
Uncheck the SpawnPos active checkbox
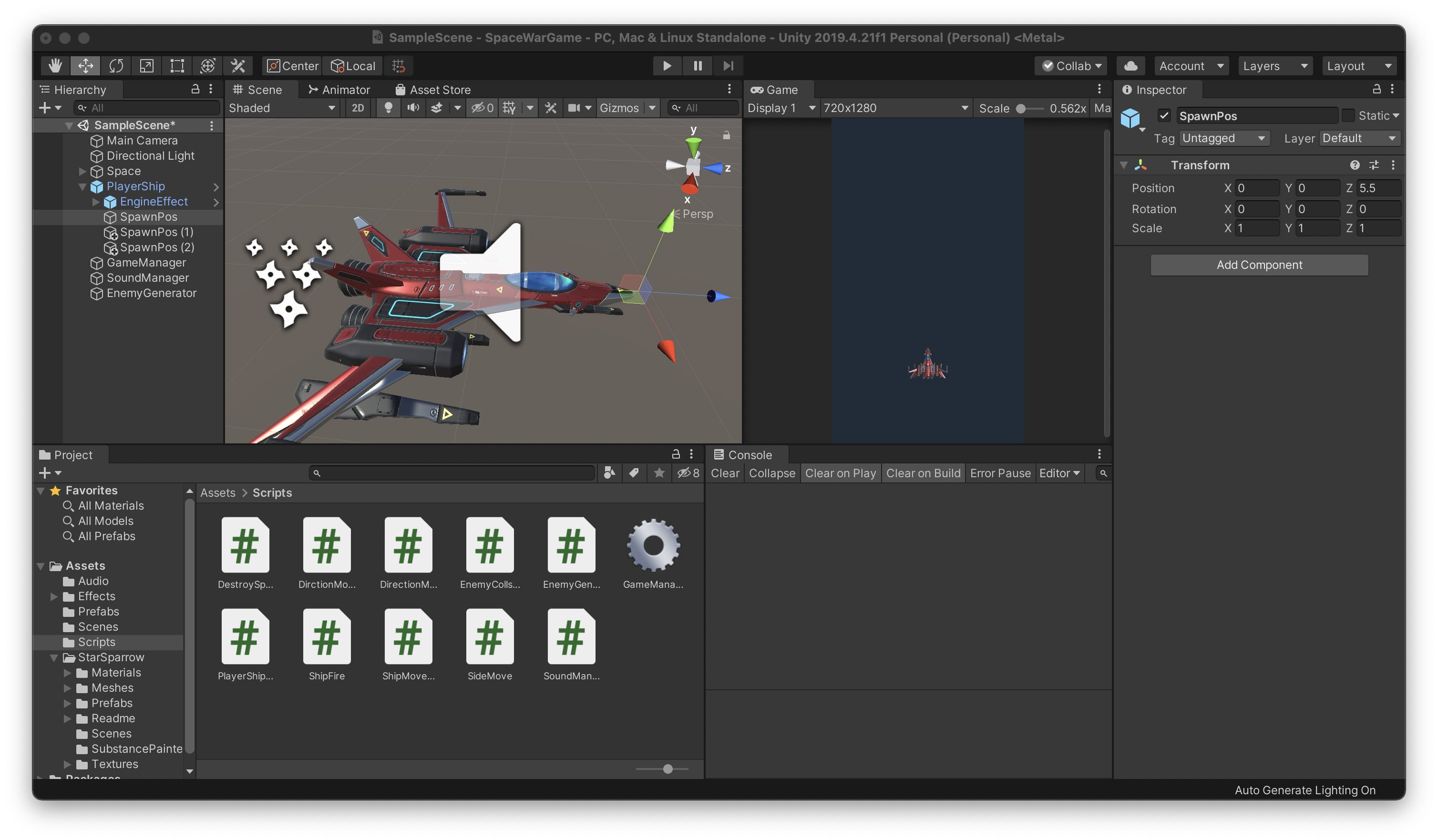1164,116
